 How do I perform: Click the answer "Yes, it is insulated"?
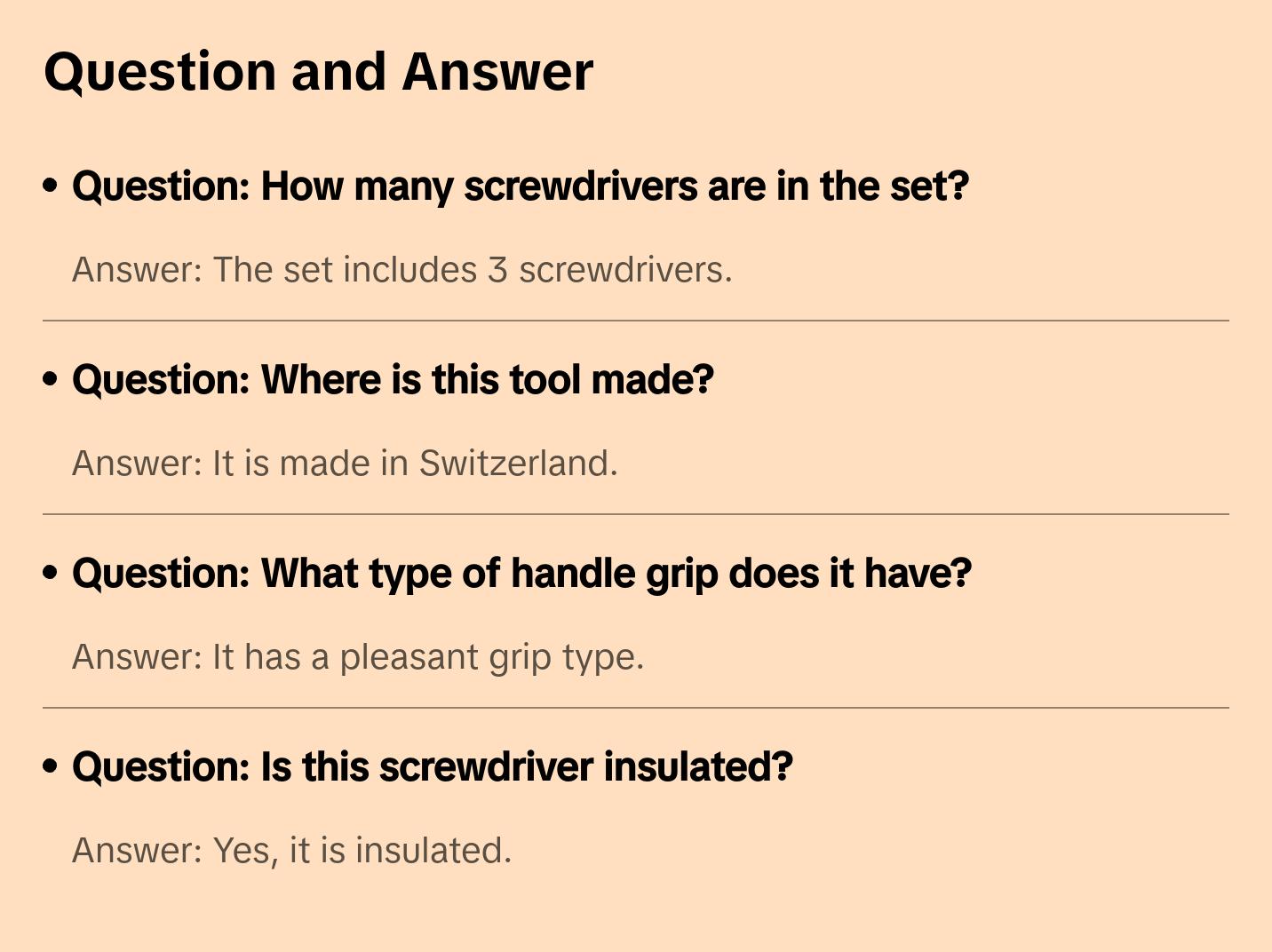[x=292, y=851]
